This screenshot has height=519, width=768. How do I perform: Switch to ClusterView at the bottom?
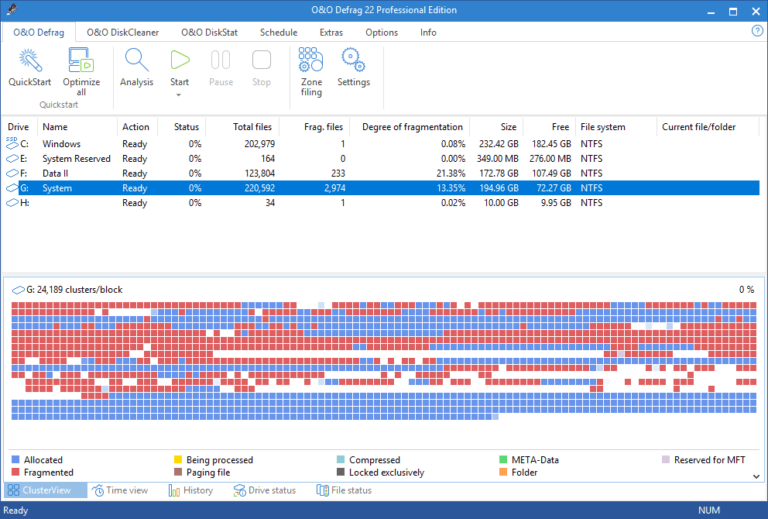pyautogui.click(x=46, y=490)
